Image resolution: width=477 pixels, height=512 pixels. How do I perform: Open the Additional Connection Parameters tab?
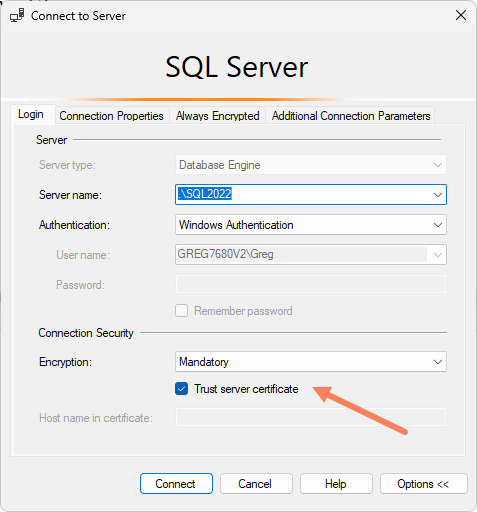(351, 116)
